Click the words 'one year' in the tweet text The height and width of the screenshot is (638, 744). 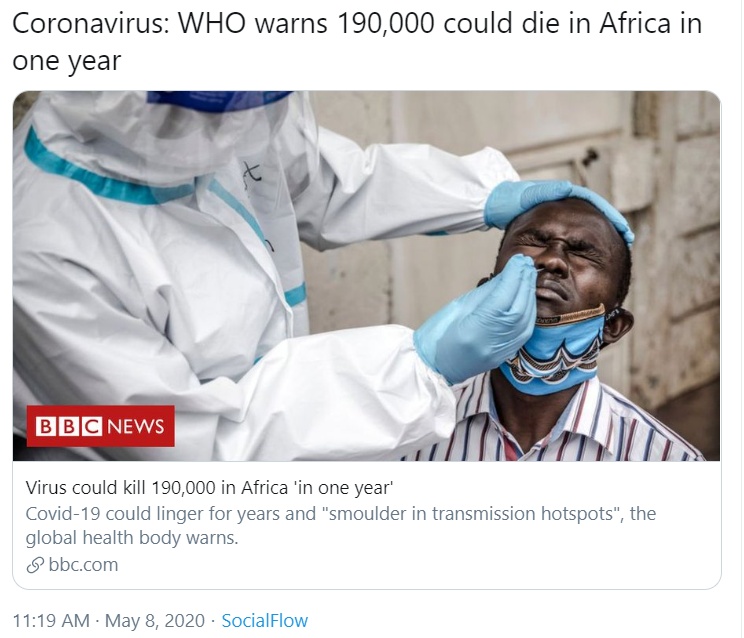(67, 61)
